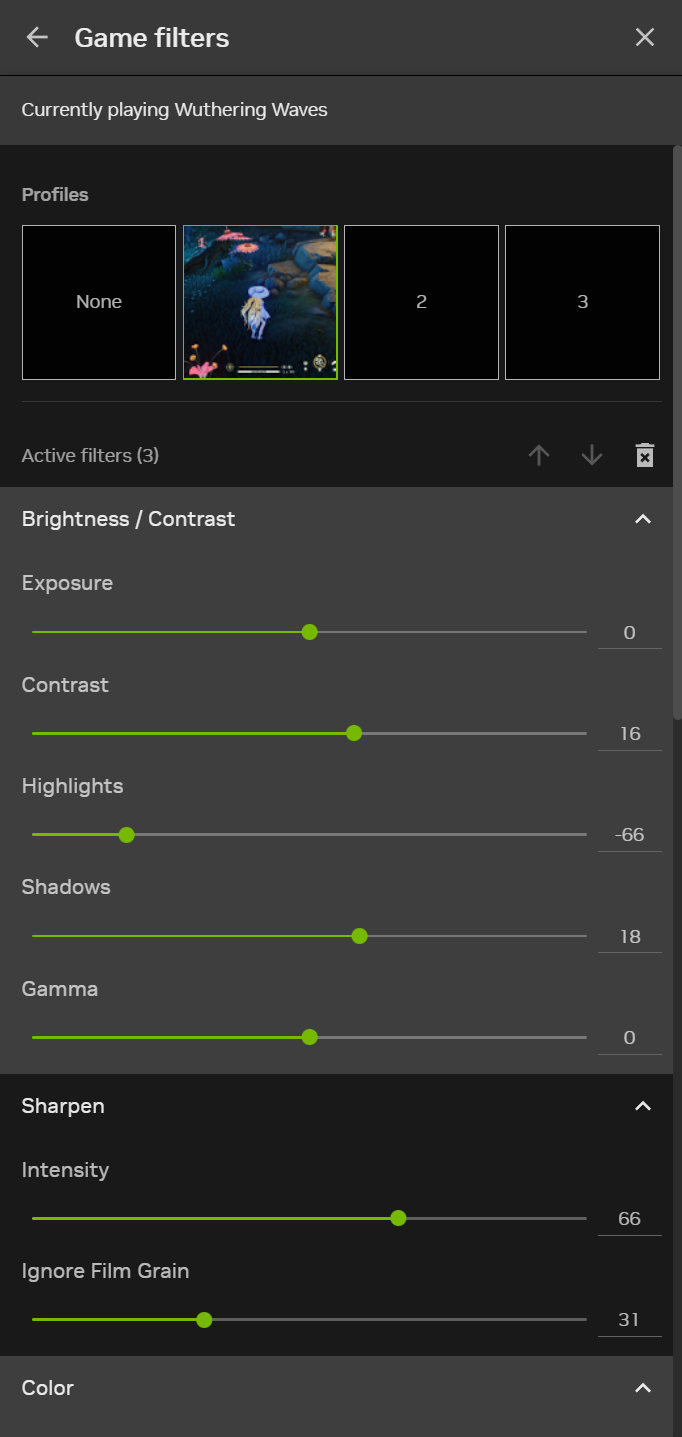This screenshot has height=1437, width=682.
Task: Delete active filter with trash icon
Action: pyautogui.click(x=645, y=455)
